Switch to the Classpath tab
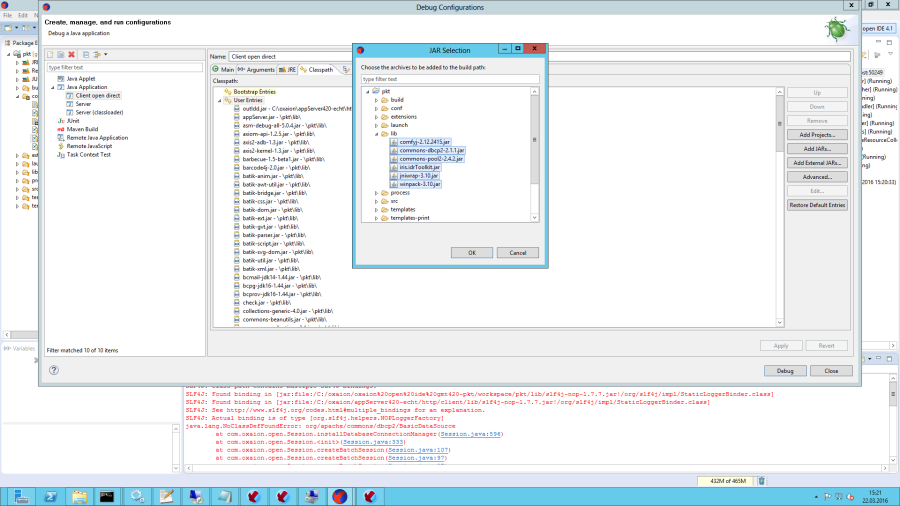 pos(316,69)
